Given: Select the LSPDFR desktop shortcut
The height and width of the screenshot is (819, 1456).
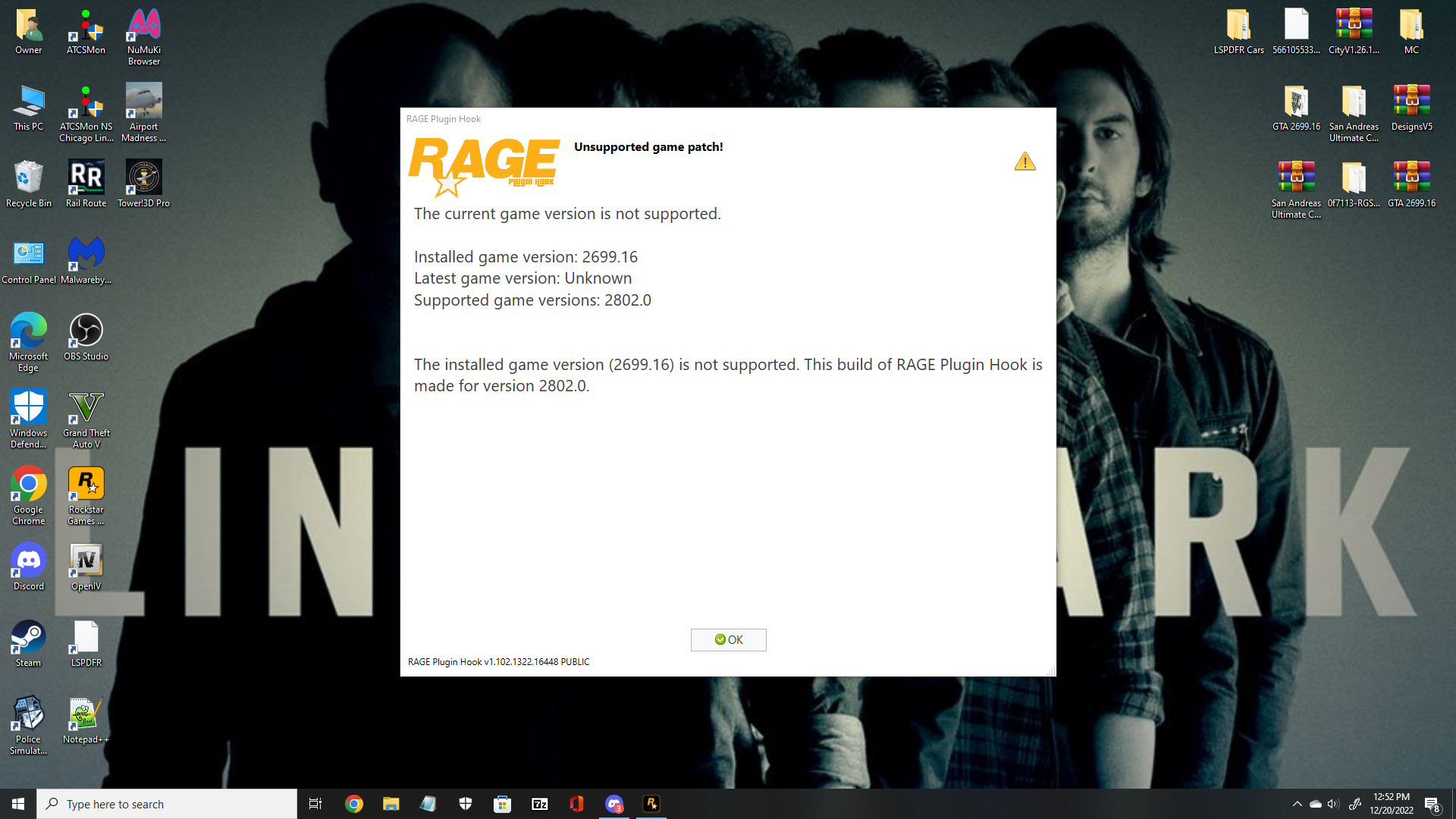Looking at the screenshot, I should point(86,639).
